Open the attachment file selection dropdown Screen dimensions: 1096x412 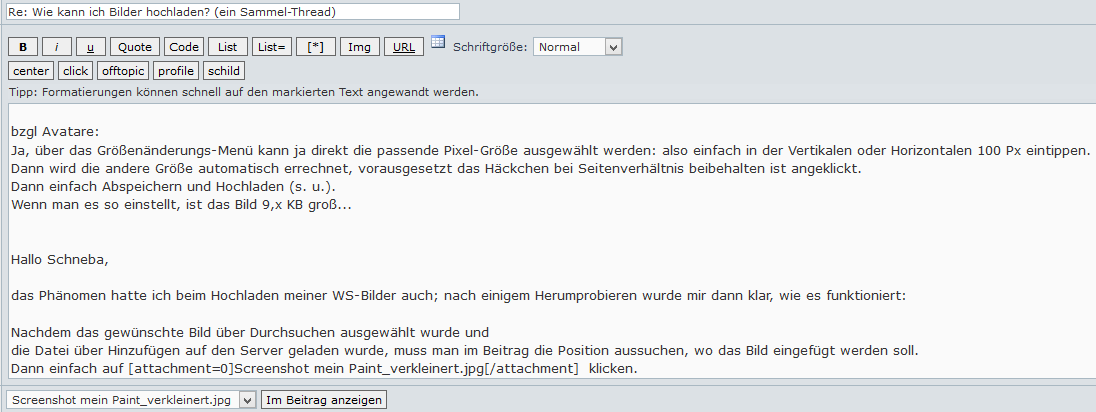tap(130, 400)
